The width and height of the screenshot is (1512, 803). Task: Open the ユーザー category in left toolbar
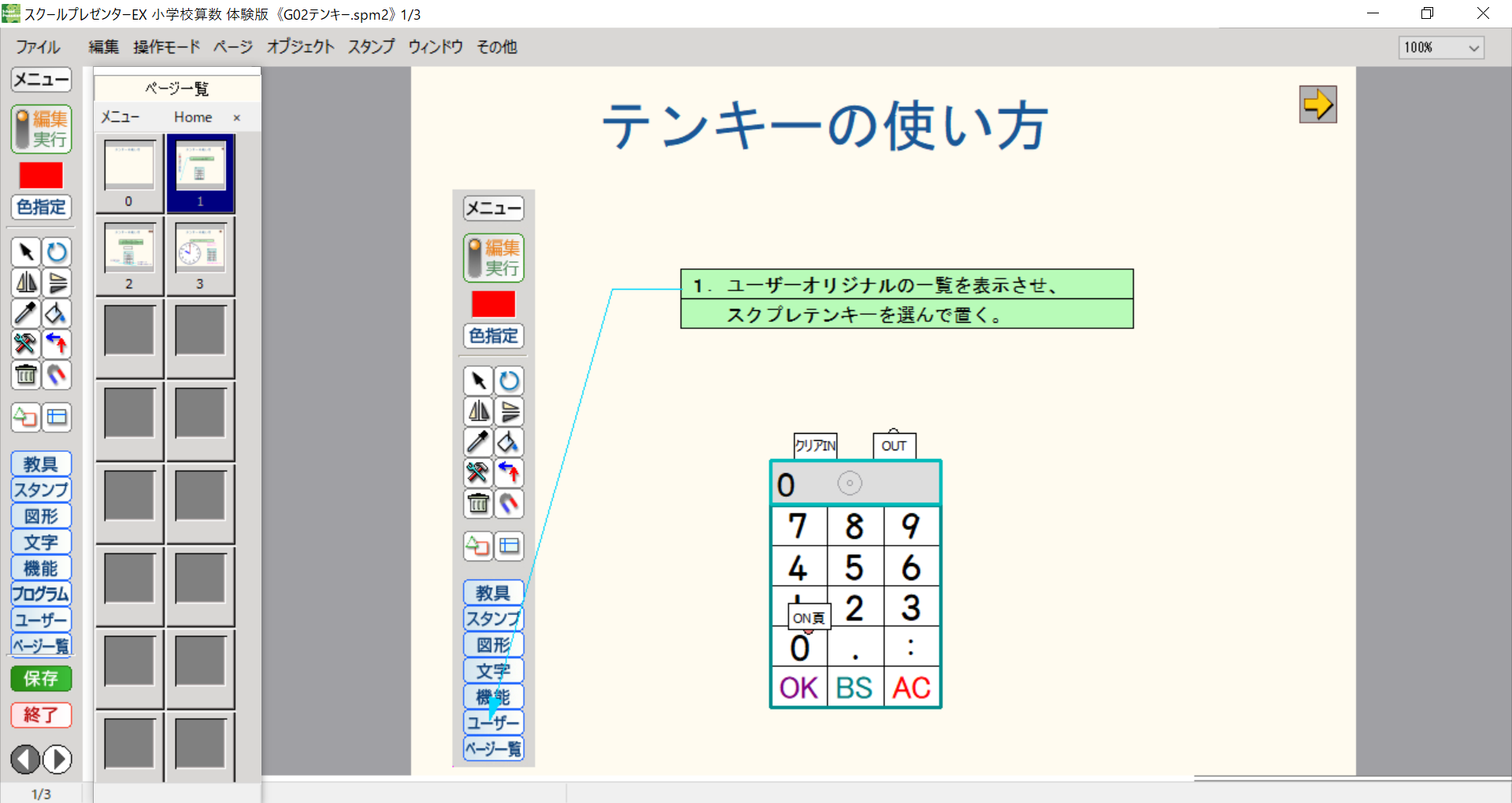41,620
